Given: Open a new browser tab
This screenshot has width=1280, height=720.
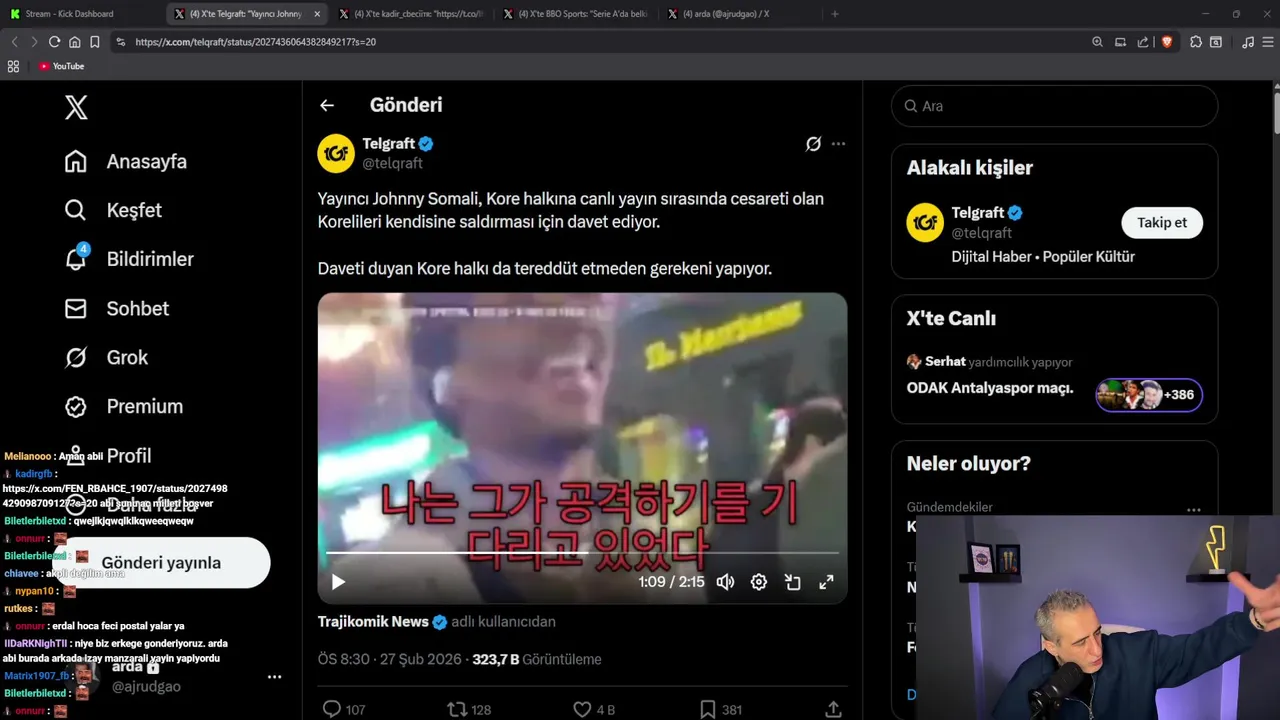Looking at the screenshot, I should tap(835, 14).
